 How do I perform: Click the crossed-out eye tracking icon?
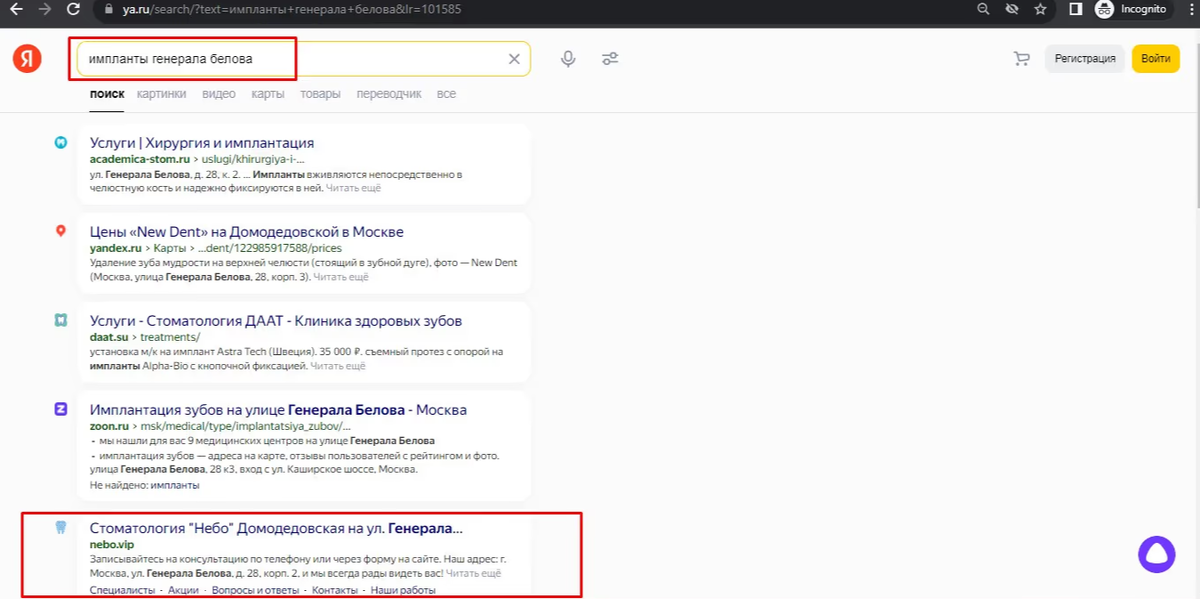tap(1012, 9)
